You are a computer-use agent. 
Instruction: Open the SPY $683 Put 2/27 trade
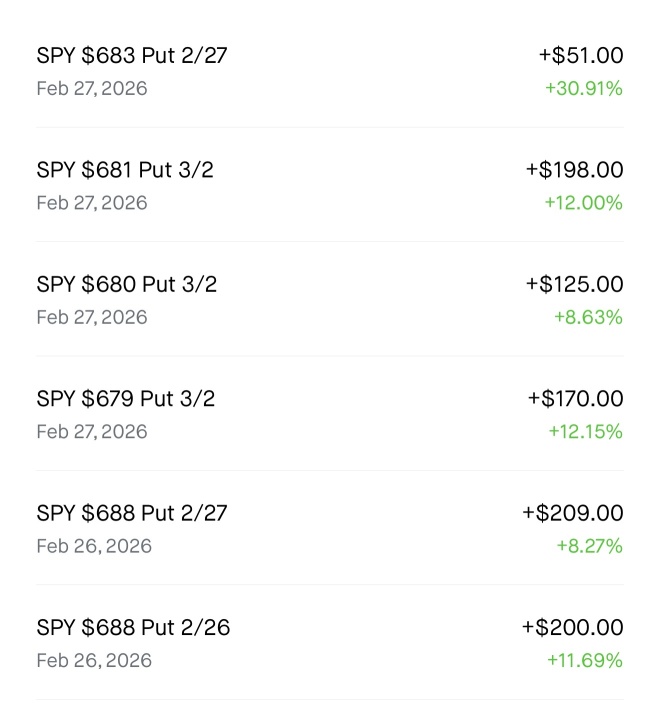click(x=330, y=71)
